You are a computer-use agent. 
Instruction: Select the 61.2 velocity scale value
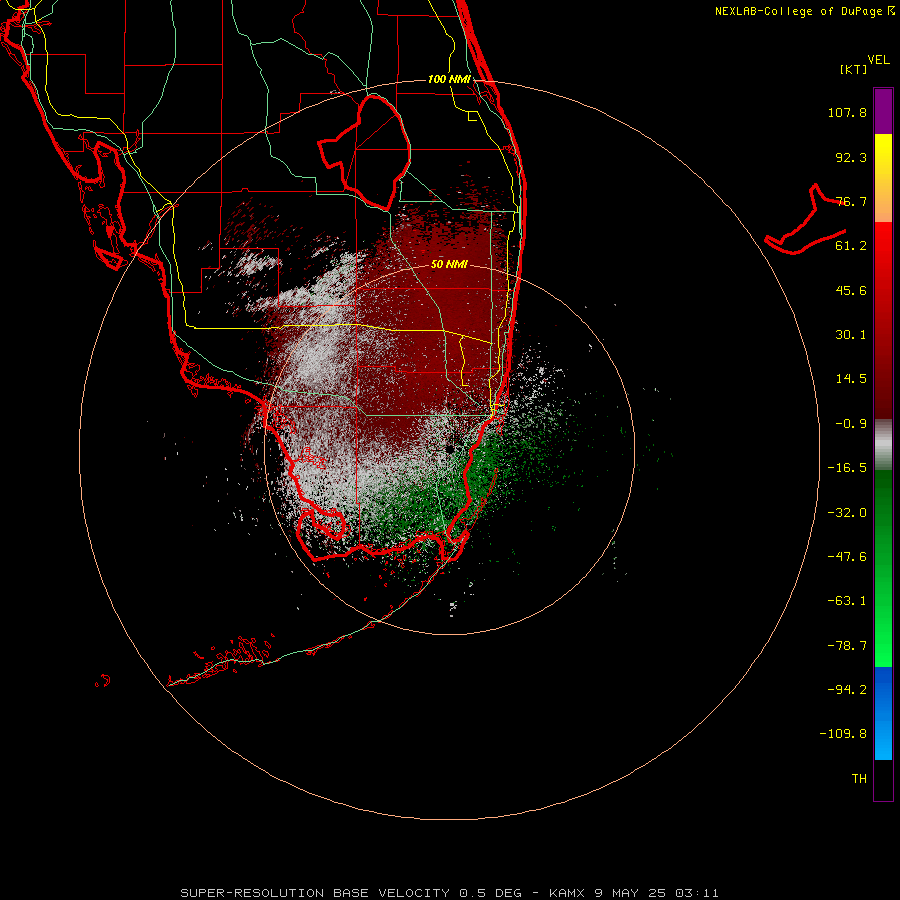pos(851,246)
